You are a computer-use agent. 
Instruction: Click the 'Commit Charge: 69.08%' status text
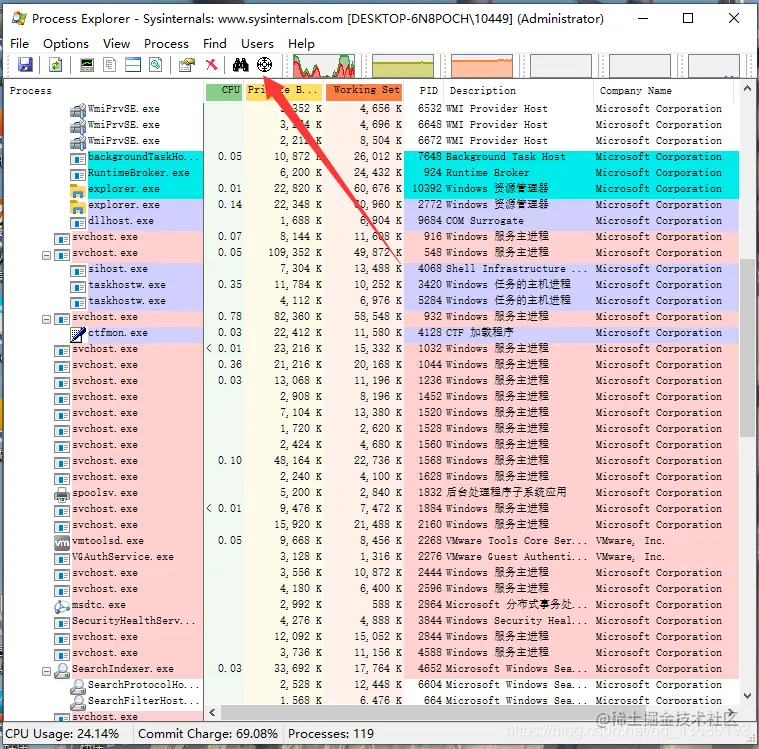pos(208,734)
